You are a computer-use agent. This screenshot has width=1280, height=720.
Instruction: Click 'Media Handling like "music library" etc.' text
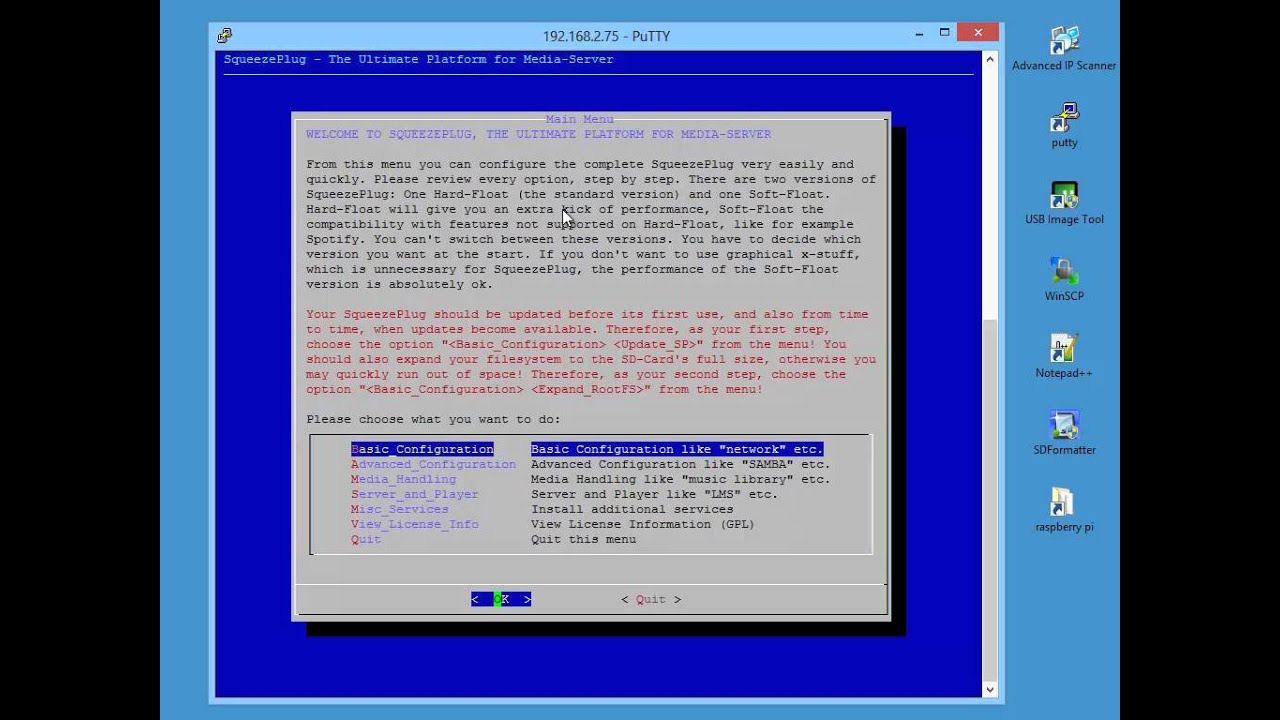coord(681,479)
